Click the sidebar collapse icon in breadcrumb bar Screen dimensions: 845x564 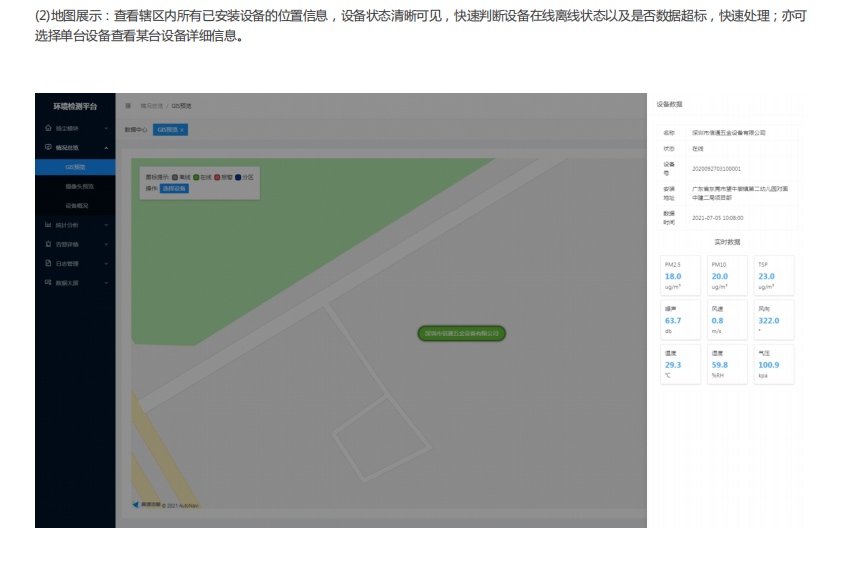click(x=128, y=105)
